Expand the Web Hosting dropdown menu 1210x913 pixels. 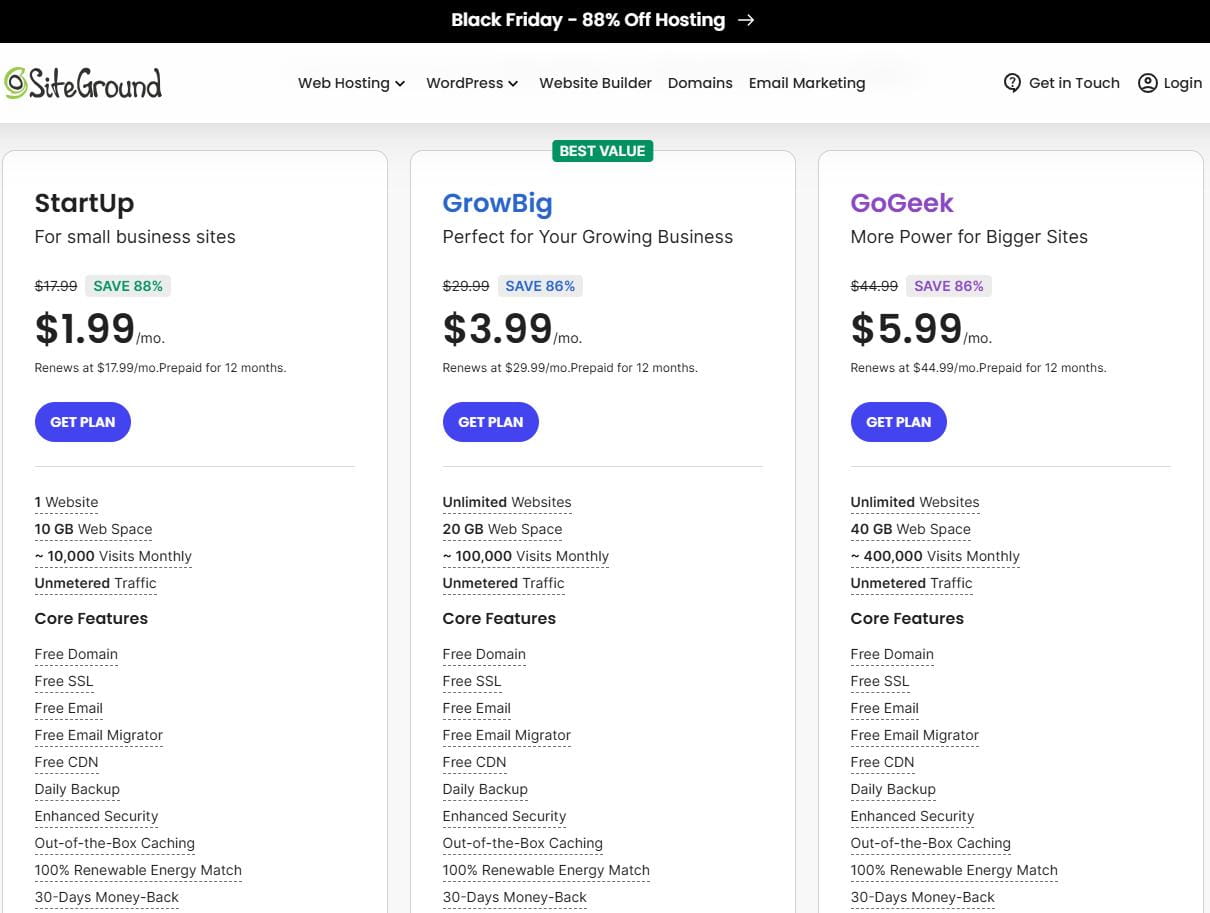[351, 83]
